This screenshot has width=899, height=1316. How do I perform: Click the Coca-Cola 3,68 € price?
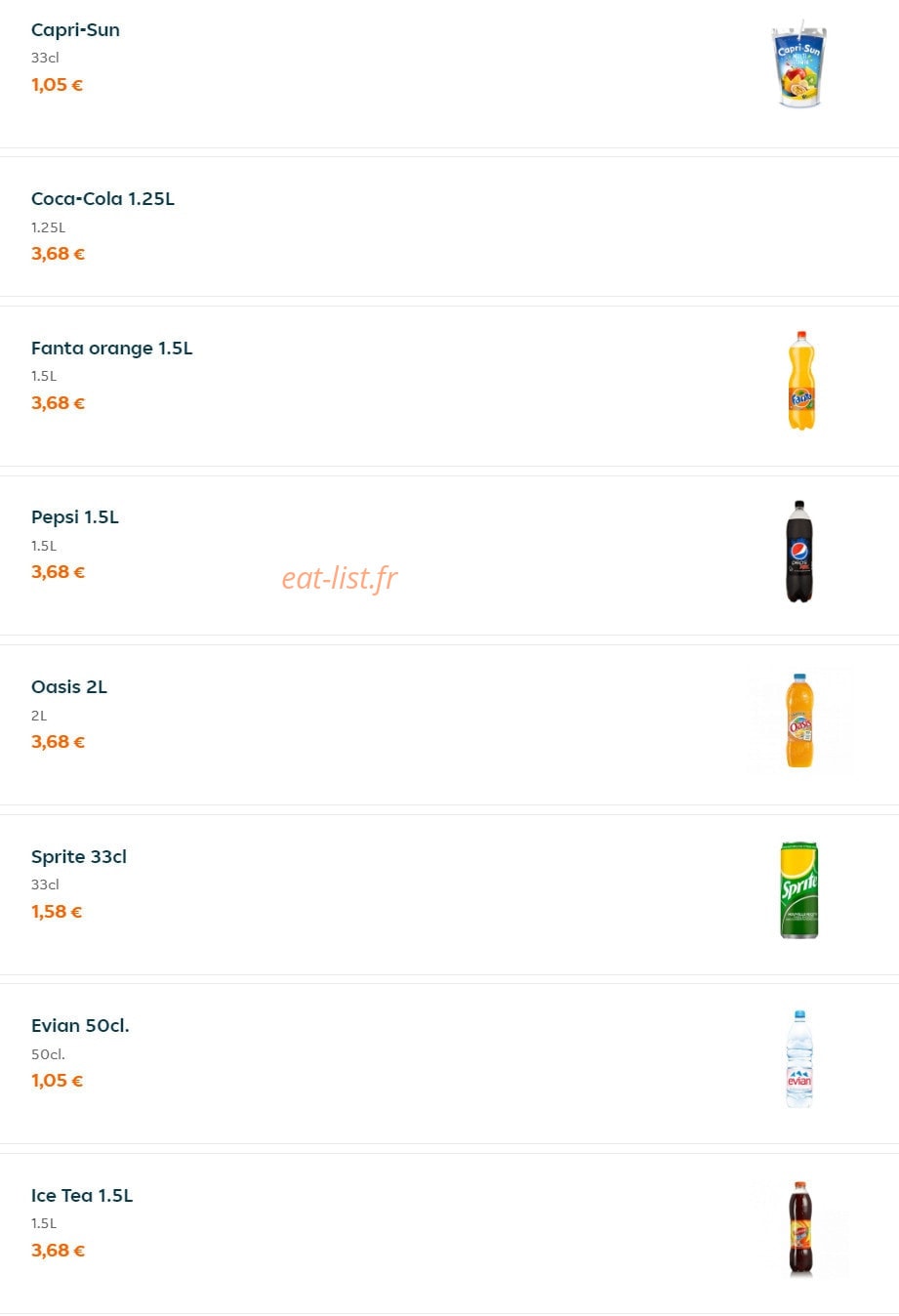58,254
